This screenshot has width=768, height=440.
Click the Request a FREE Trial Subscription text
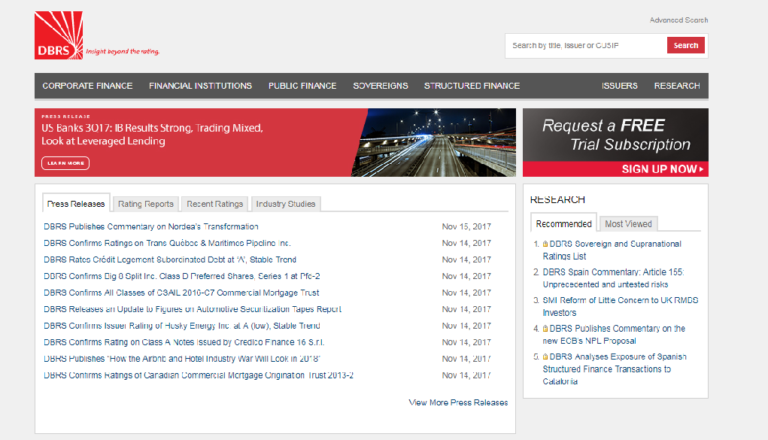616,135
